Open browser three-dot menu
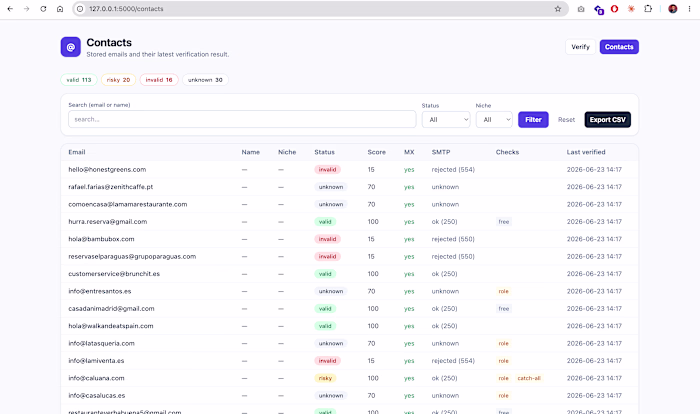Viewport: 700px width, 414px height. pos(689,9)
